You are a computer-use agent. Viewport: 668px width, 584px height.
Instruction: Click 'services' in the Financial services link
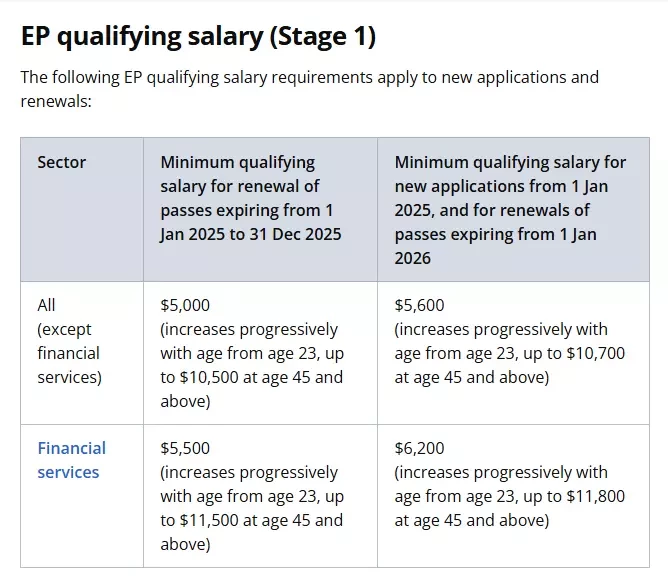point(68,472)
